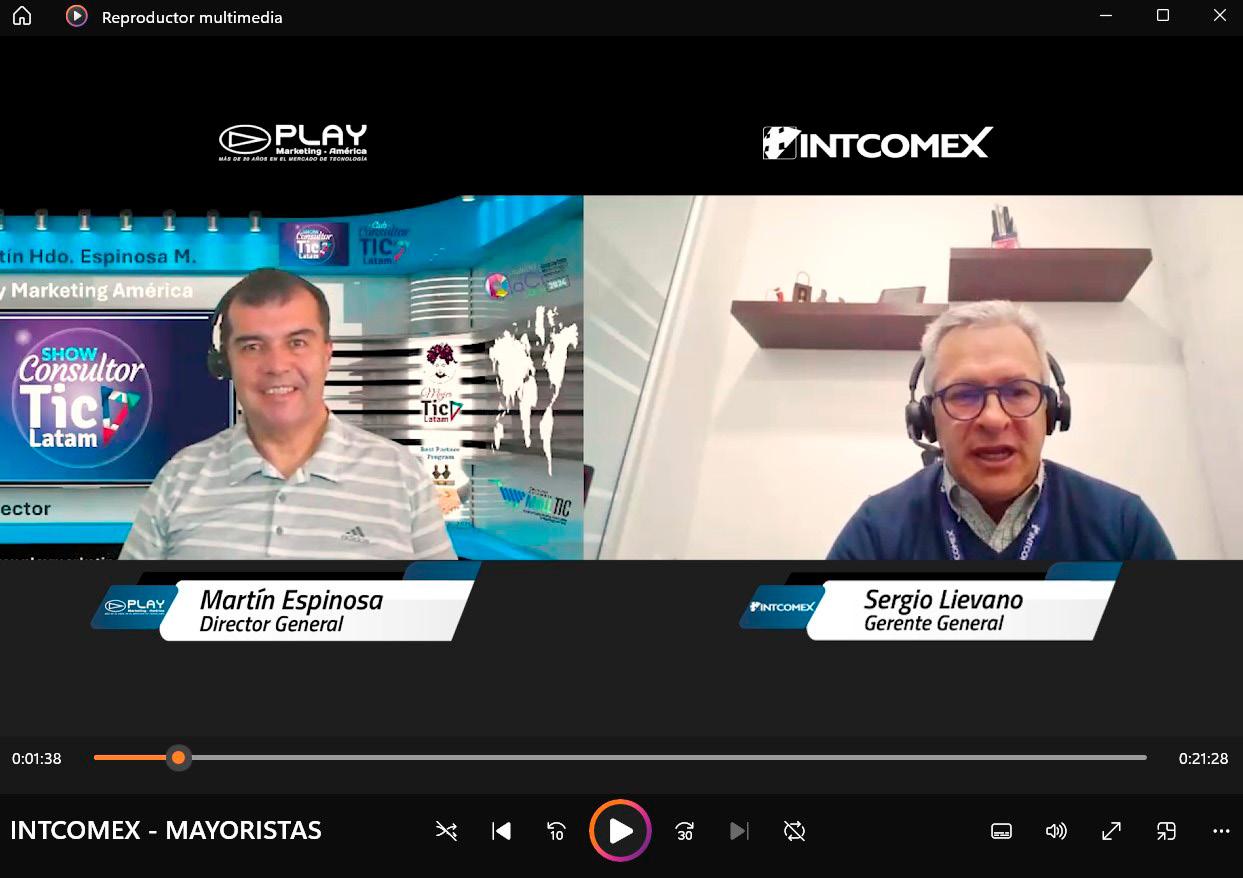This screenshot has height=878, width=1243.
Task: Minimize the media player window
Action: [1106, 16]
